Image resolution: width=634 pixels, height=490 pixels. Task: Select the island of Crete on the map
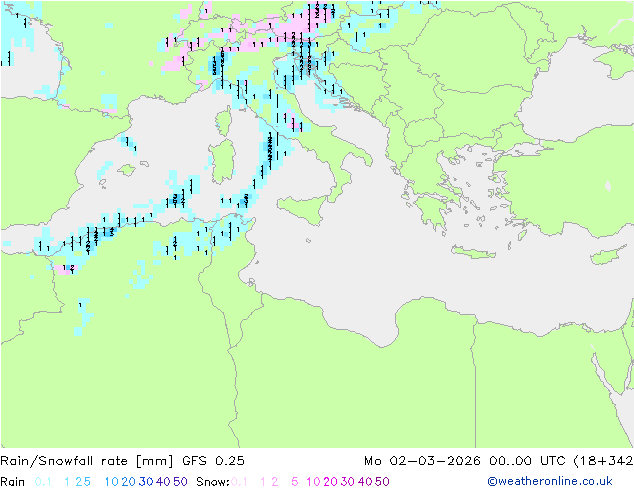point(473,251)
